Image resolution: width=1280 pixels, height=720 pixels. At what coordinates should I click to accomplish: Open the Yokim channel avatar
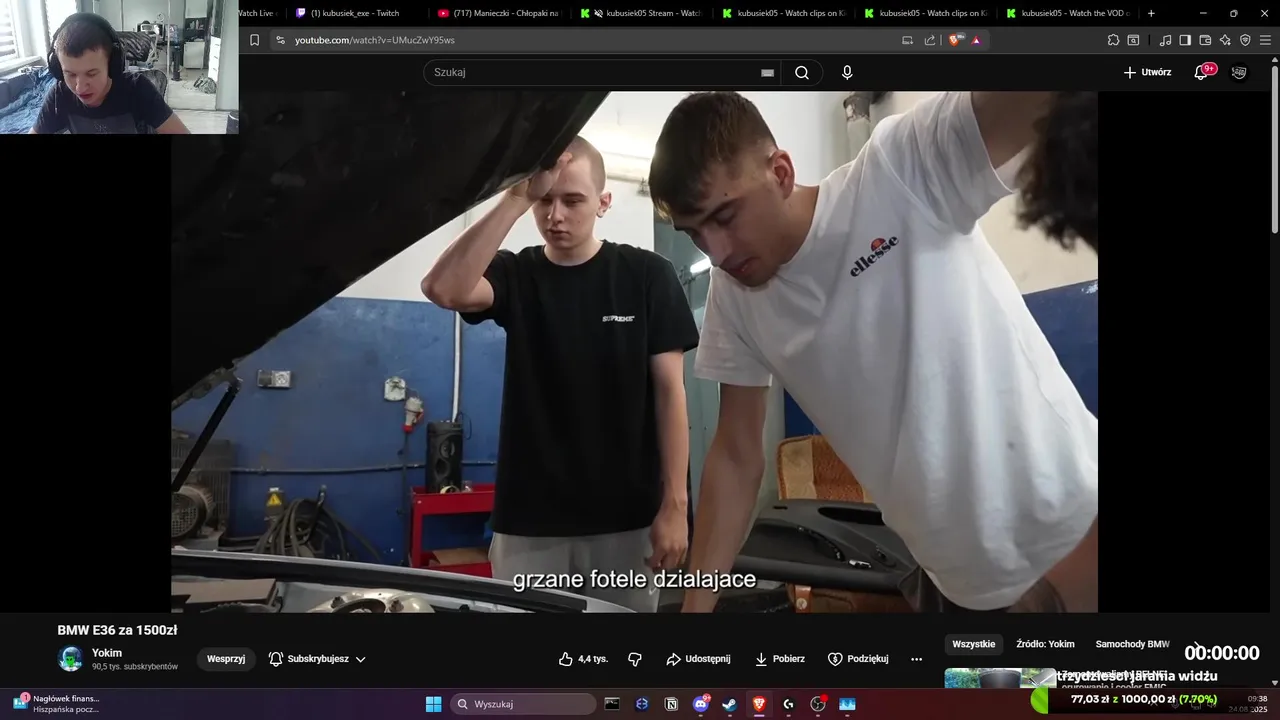[x=71, y=659]
